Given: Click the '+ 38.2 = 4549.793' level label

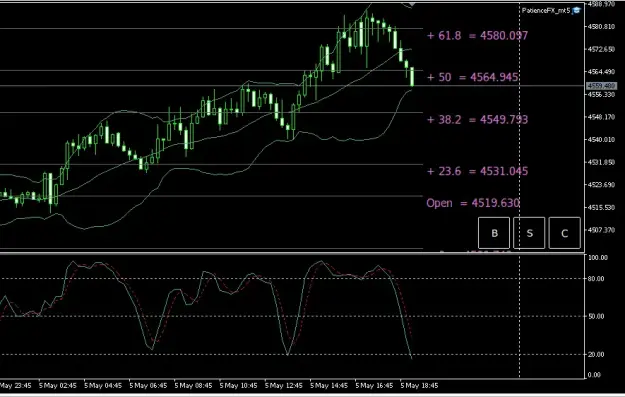Looking at the screenshot, I should click(x=477, y=119).
